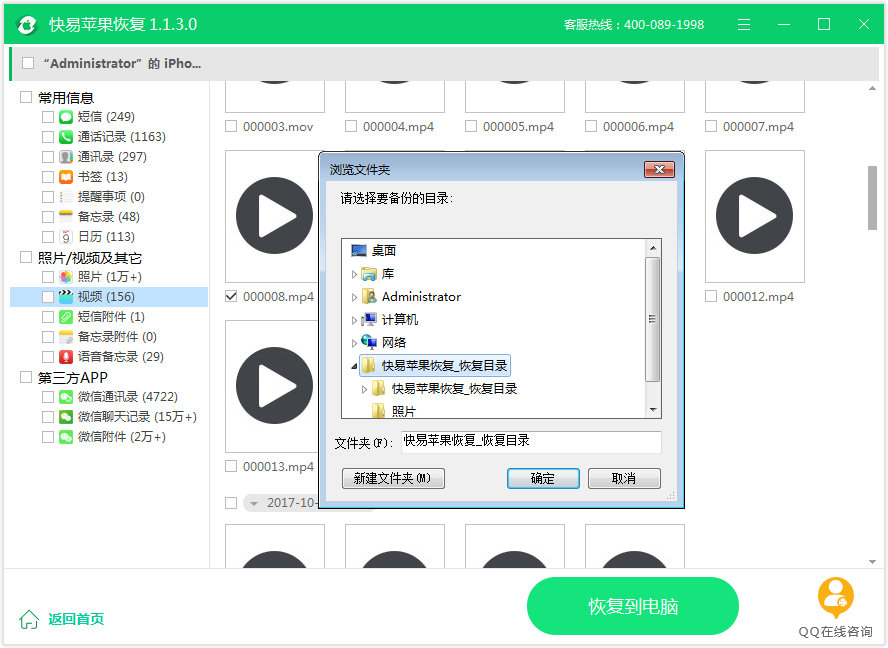
Task: Click the 短信 messages icon
Action: pyautogui.click(x=66, y=117)
